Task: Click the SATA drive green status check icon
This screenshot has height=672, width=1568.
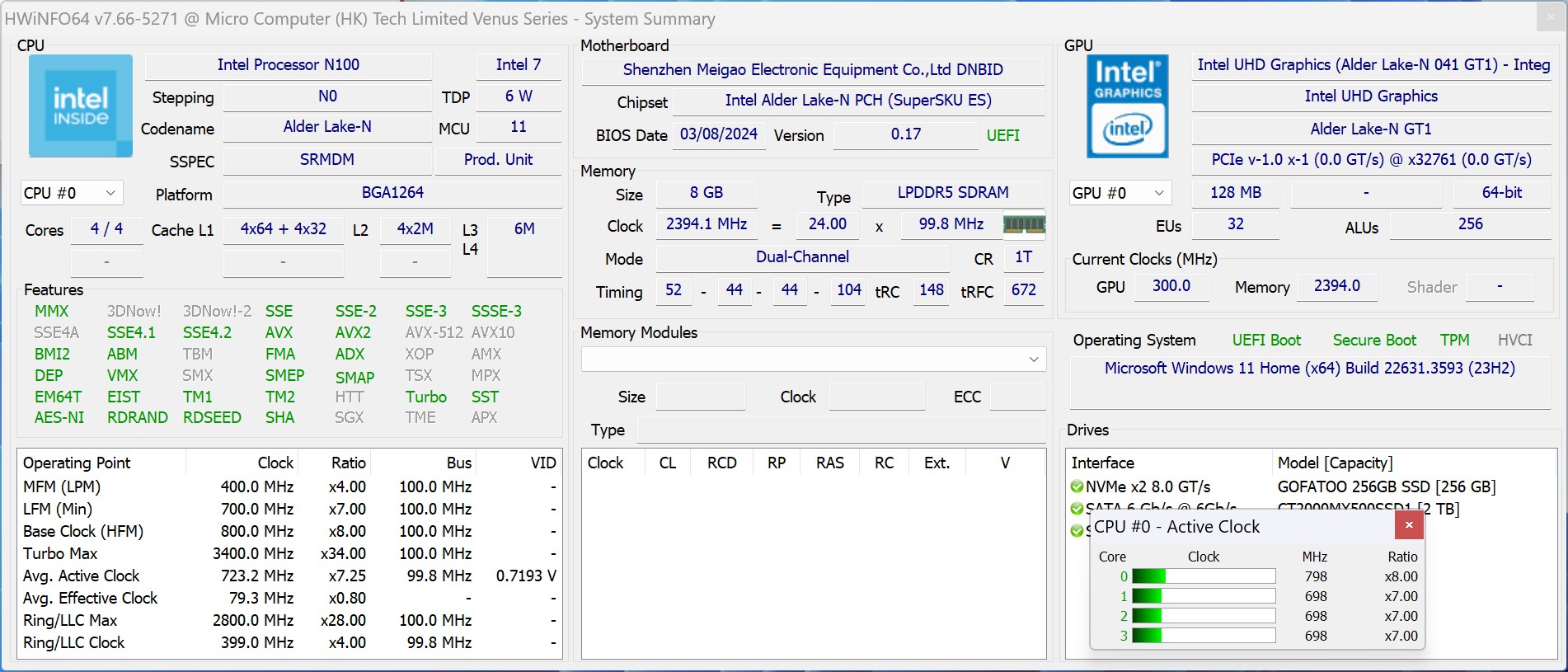Action: click(1077, 509)
